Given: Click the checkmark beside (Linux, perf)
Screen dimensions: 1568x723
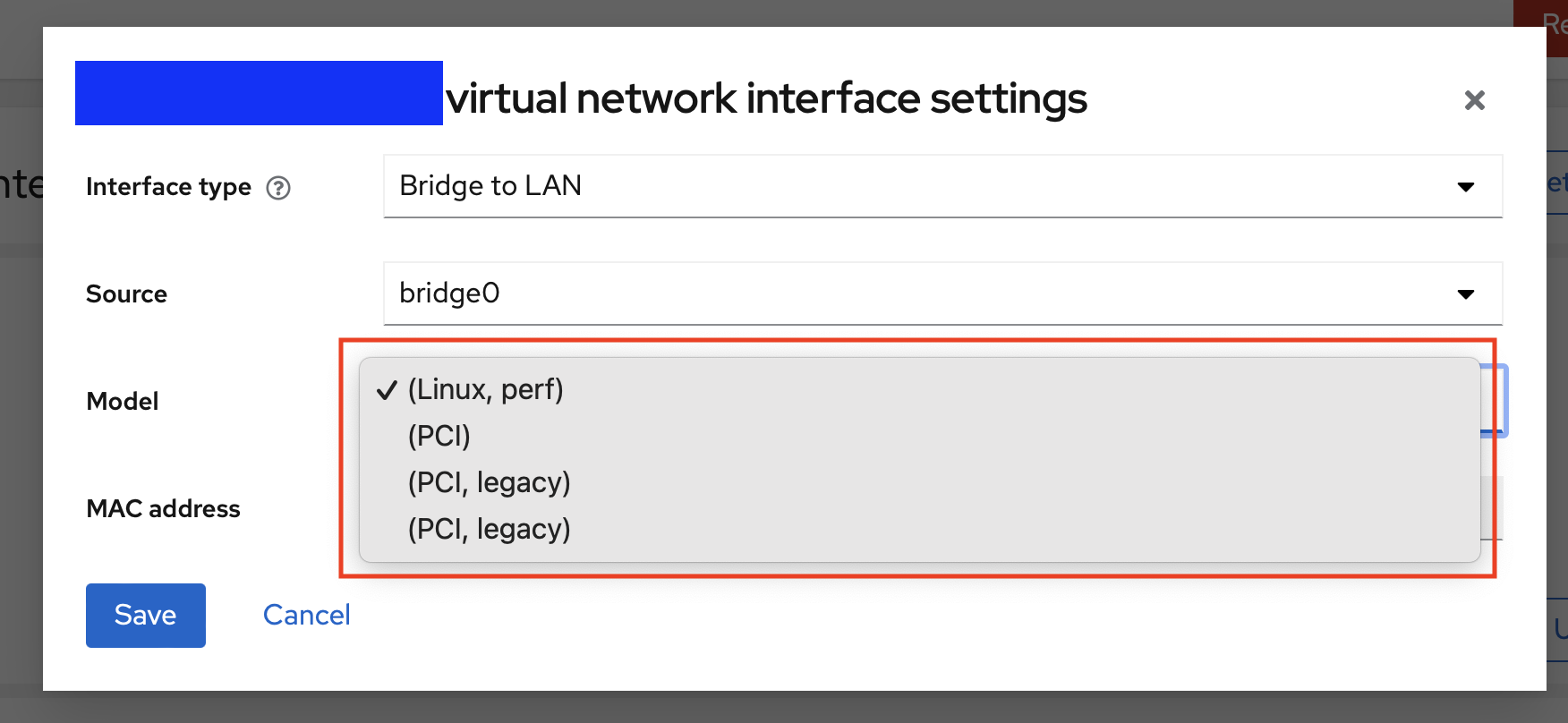Looking at the screenshot, I should (x=387, y=389).
